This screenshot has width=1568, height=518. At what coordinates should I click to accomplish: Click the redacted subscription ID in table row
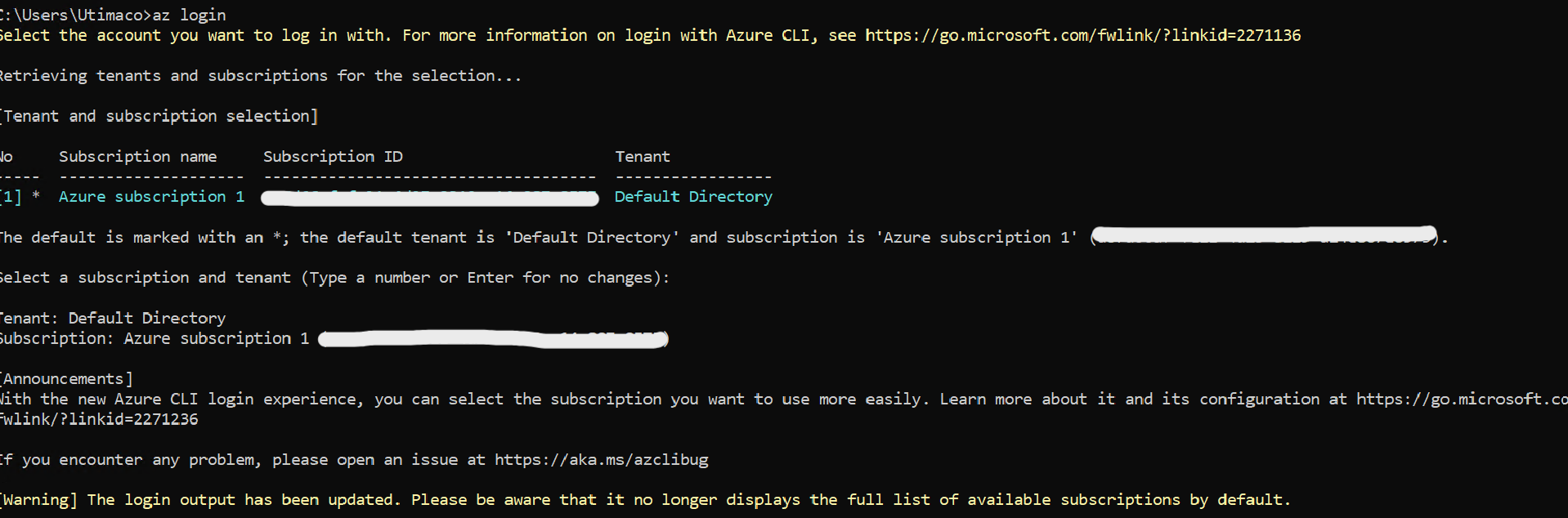point(430,198)
